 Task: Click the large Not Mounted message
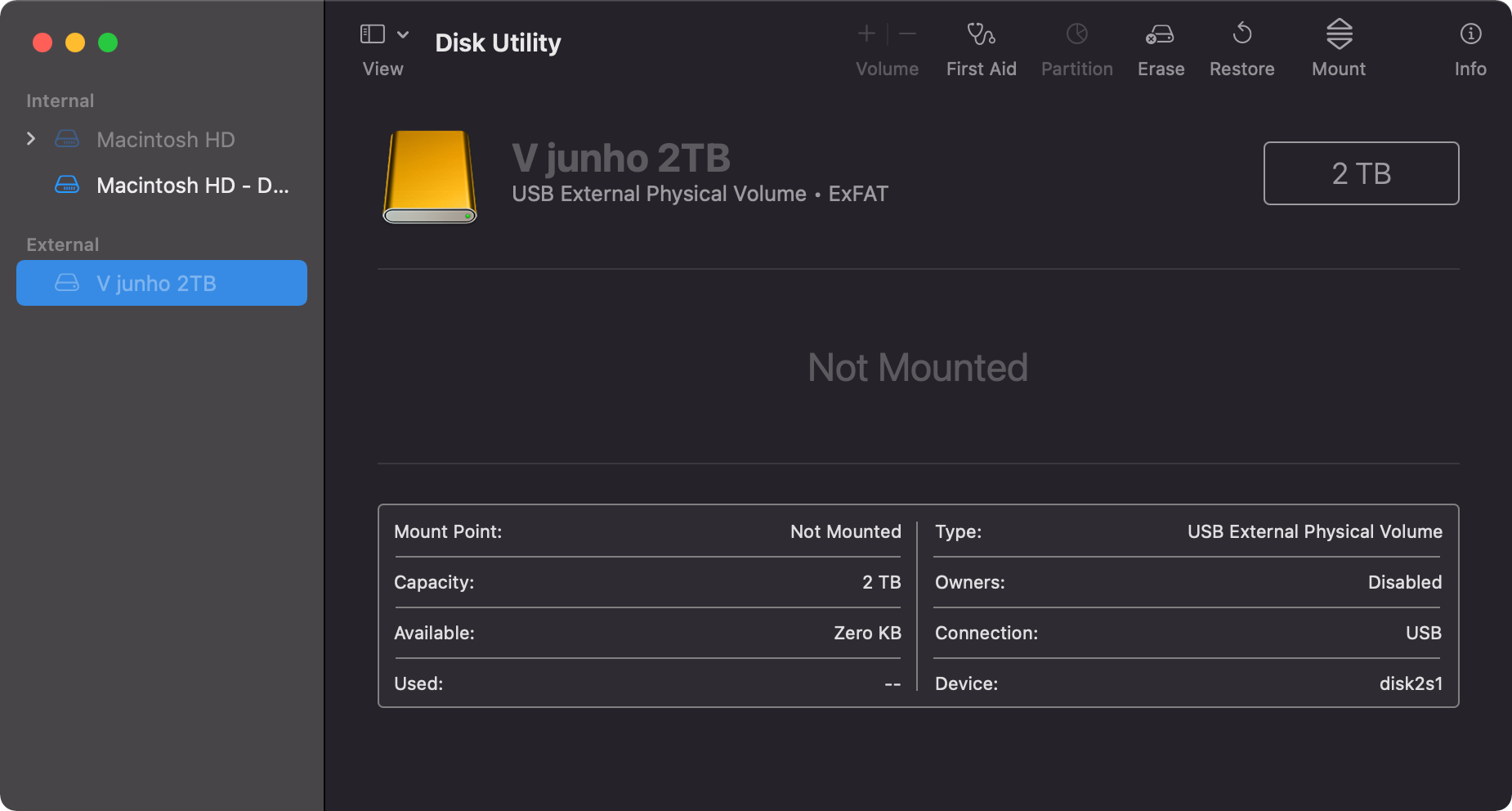[x=918, y=367]
